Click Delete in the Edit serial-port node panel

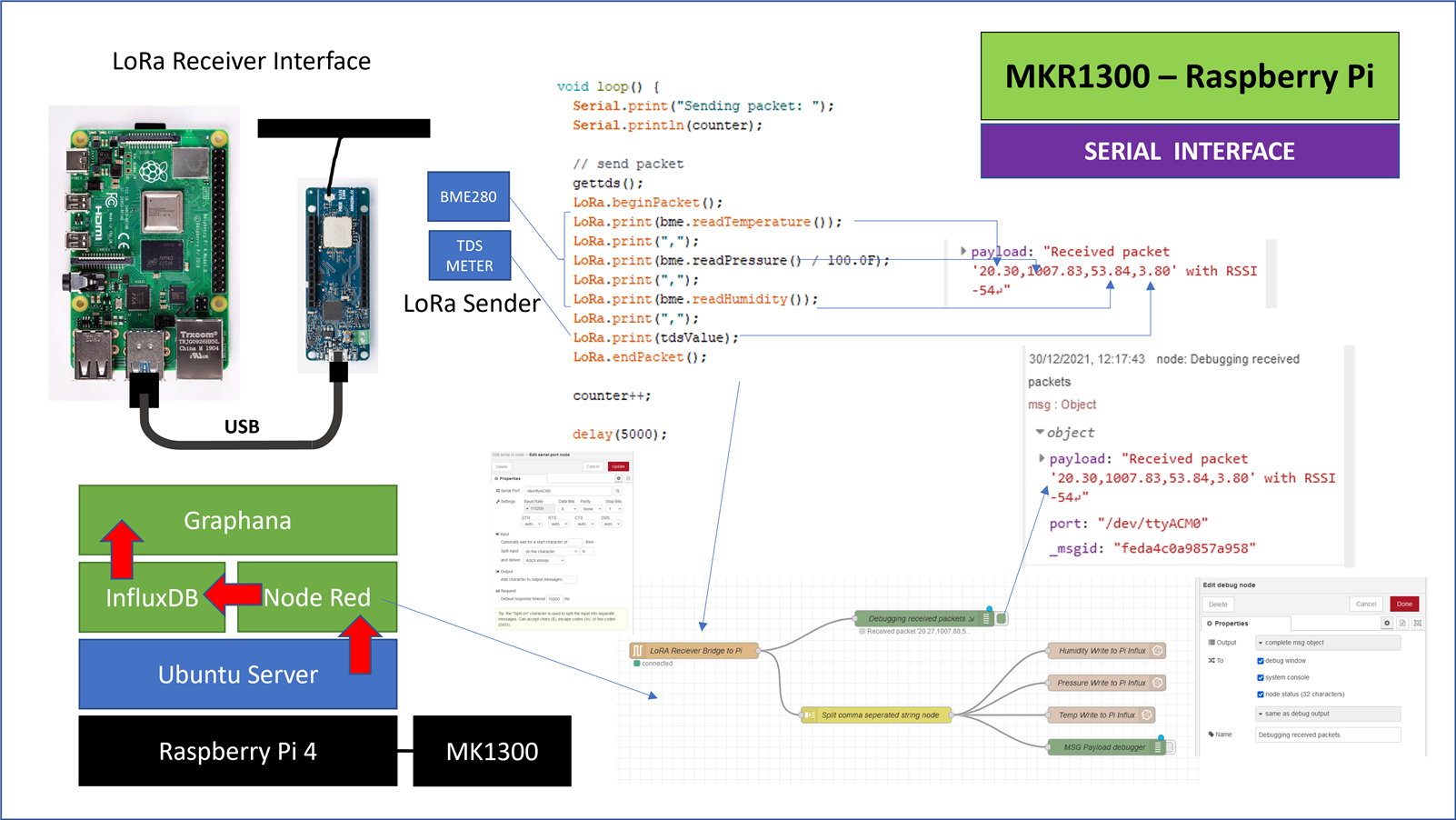tap(502, 466)
